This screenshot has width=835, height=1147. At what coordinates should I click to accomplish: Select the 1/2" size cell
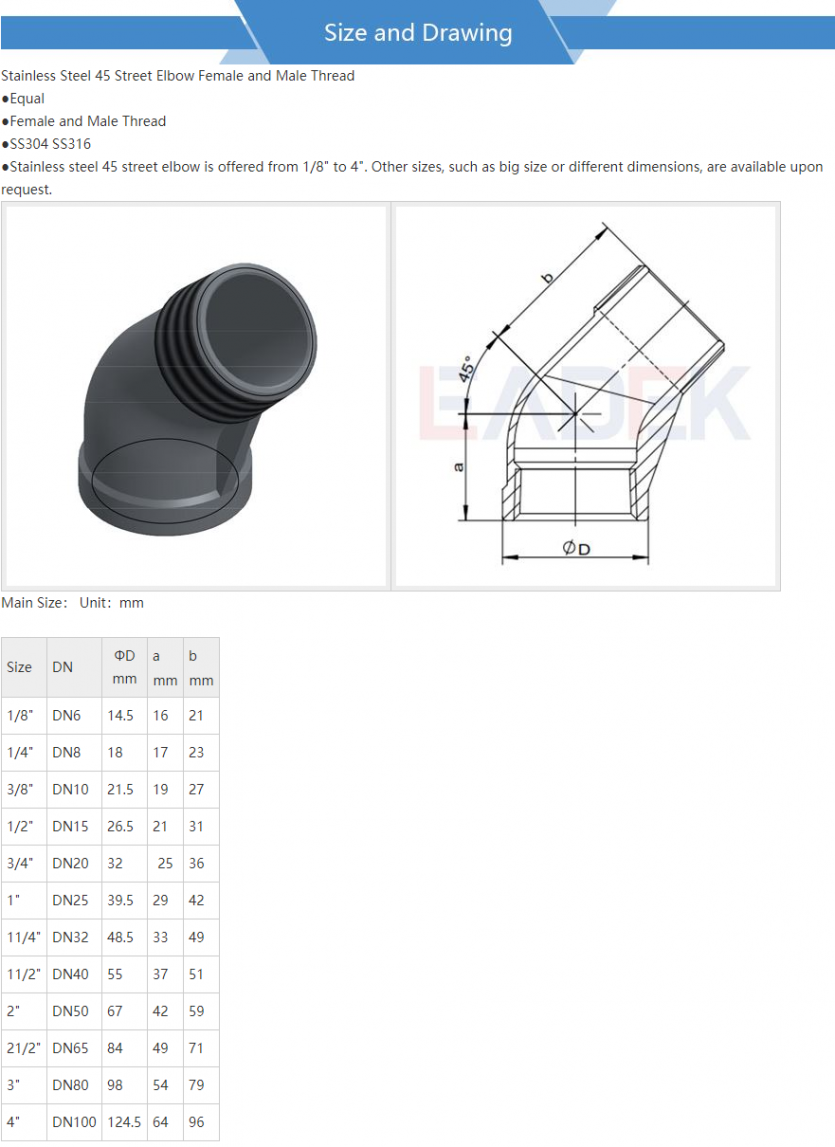pyautogui.click(x=24, y=827)
